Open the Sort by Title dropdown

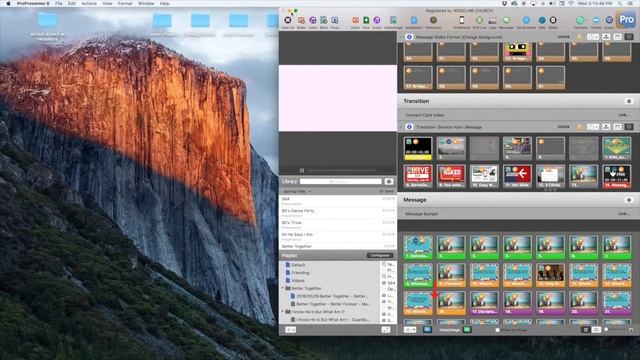click(297, 191)
